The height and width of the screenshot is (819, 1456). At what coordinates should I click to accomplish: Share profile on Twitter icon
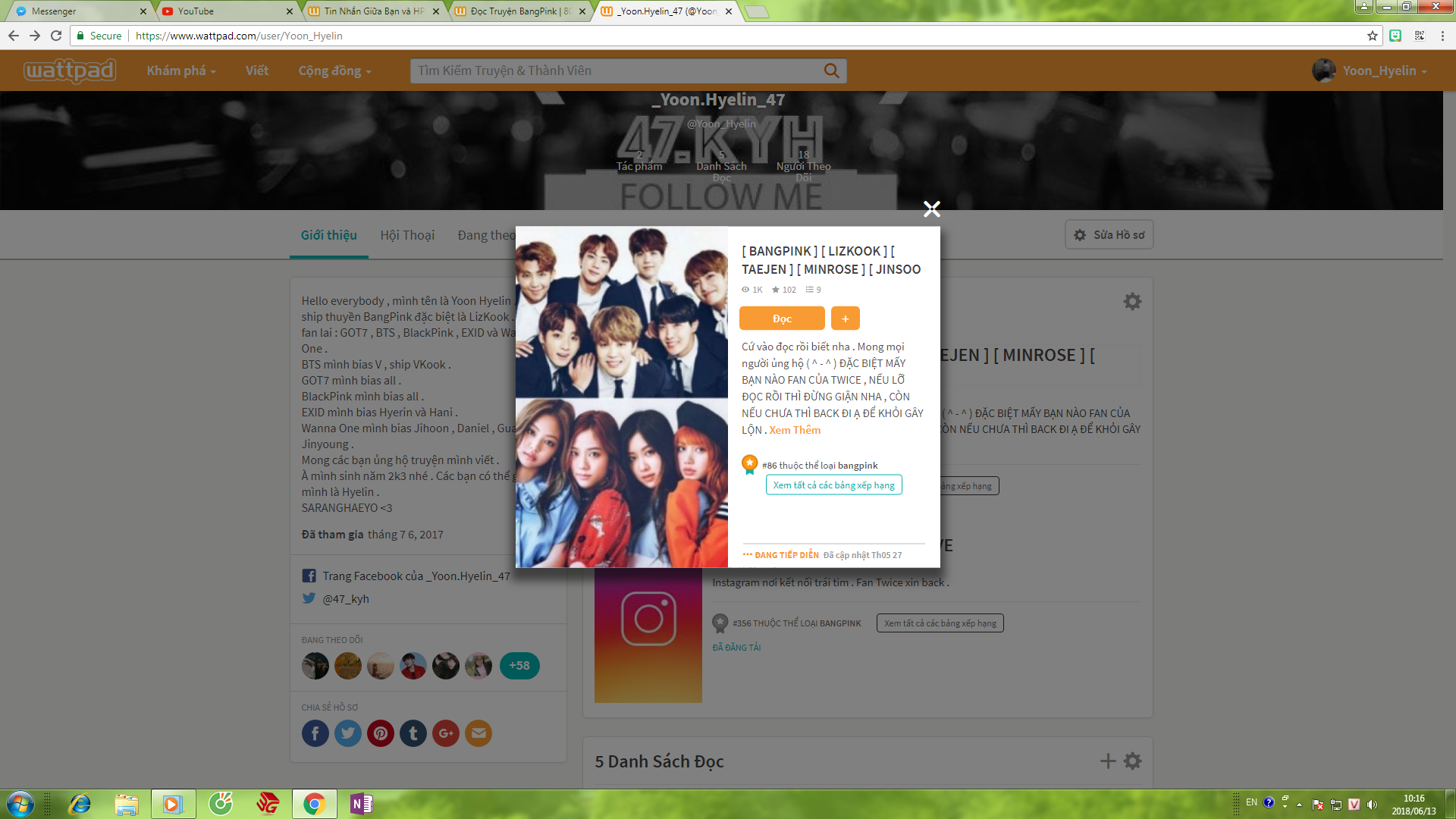tap(348, 733)
